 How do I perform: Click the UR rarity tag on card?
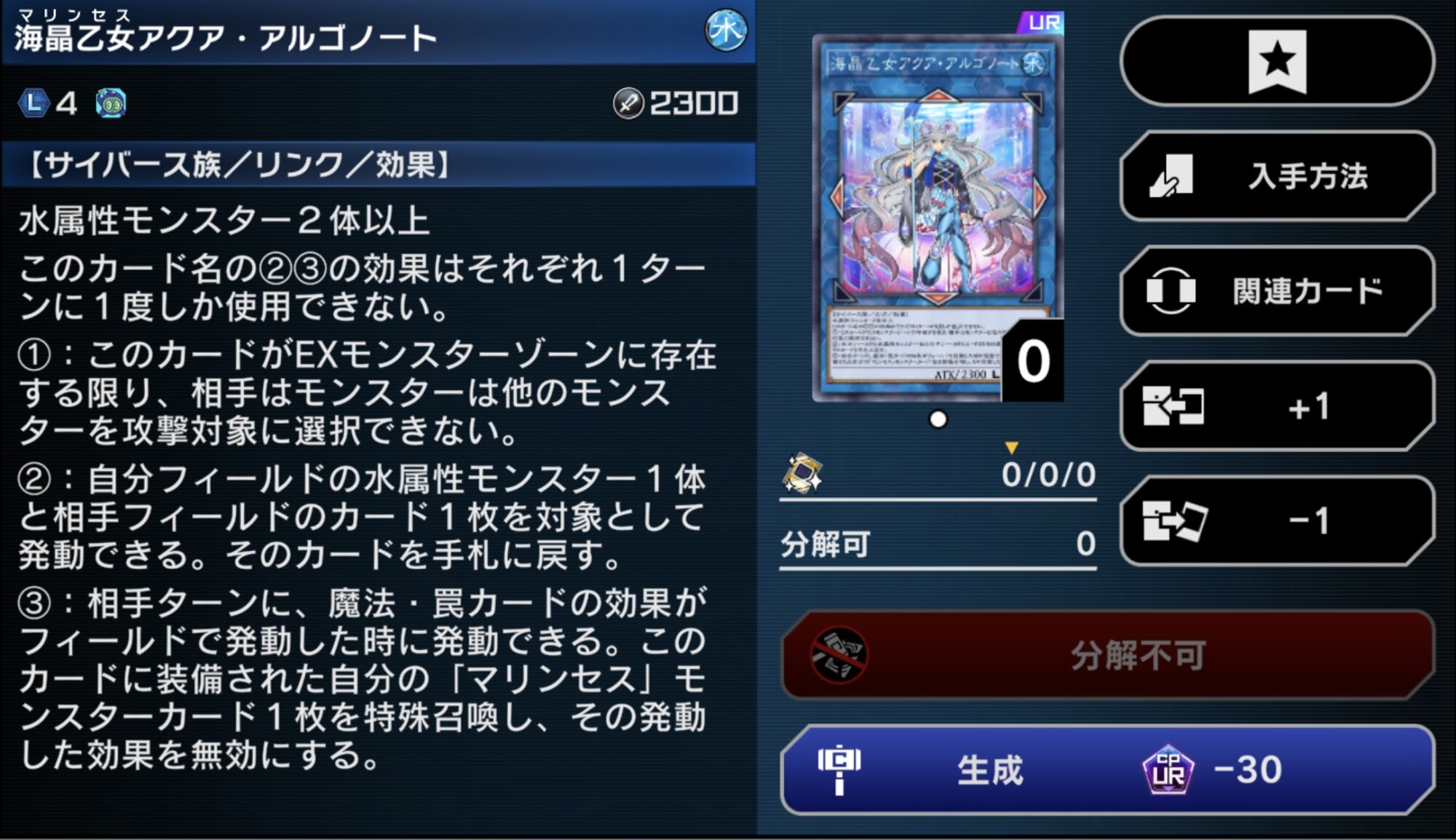pyautogui.click(x=1041, y=23)
